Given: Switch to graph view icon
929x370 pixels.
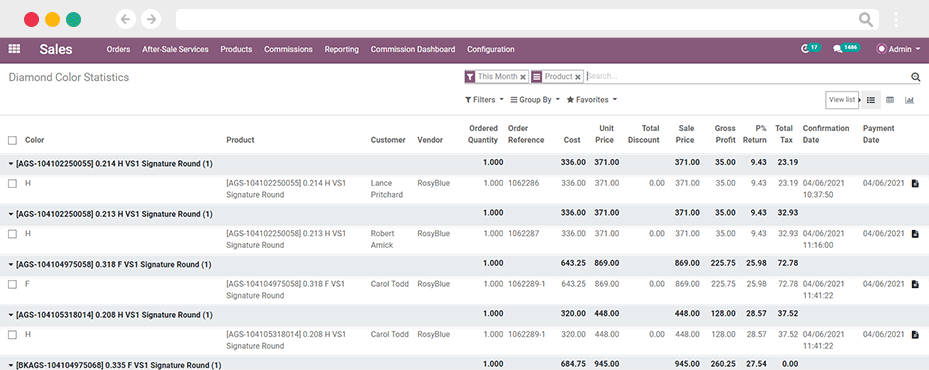Looking at the screenshot, I should point(909,100).
